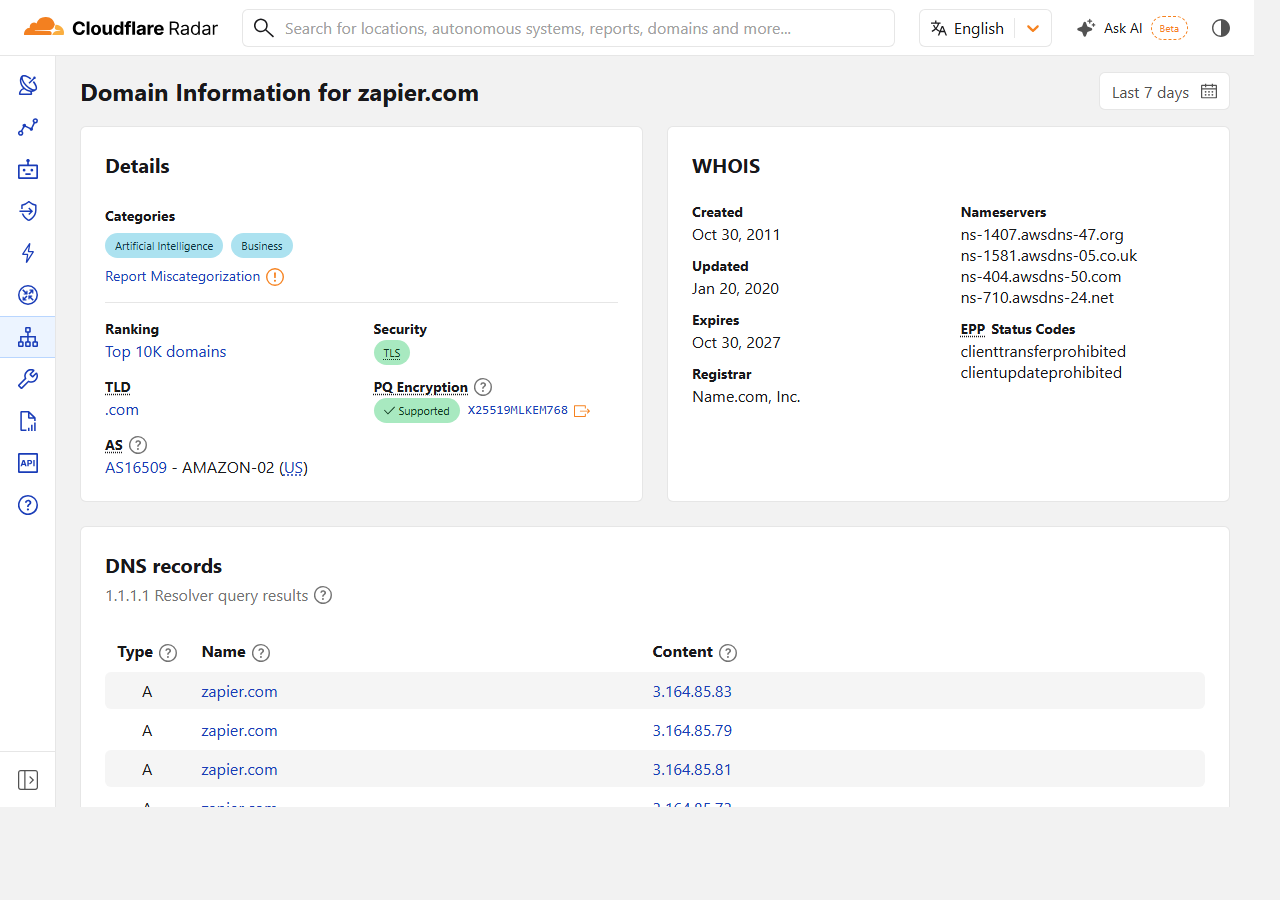Image resolution: width=1280 pixels, height=900 pixels.
Task: Toggle the dark mode contrast icon
Action: tap(1221, 28)
